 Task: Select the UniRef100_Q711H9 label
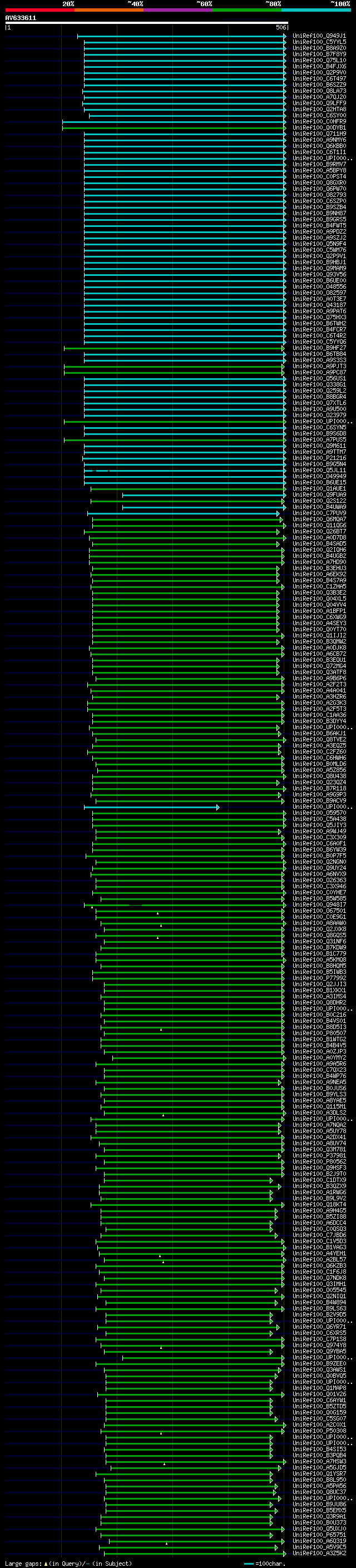pos(319,134)
